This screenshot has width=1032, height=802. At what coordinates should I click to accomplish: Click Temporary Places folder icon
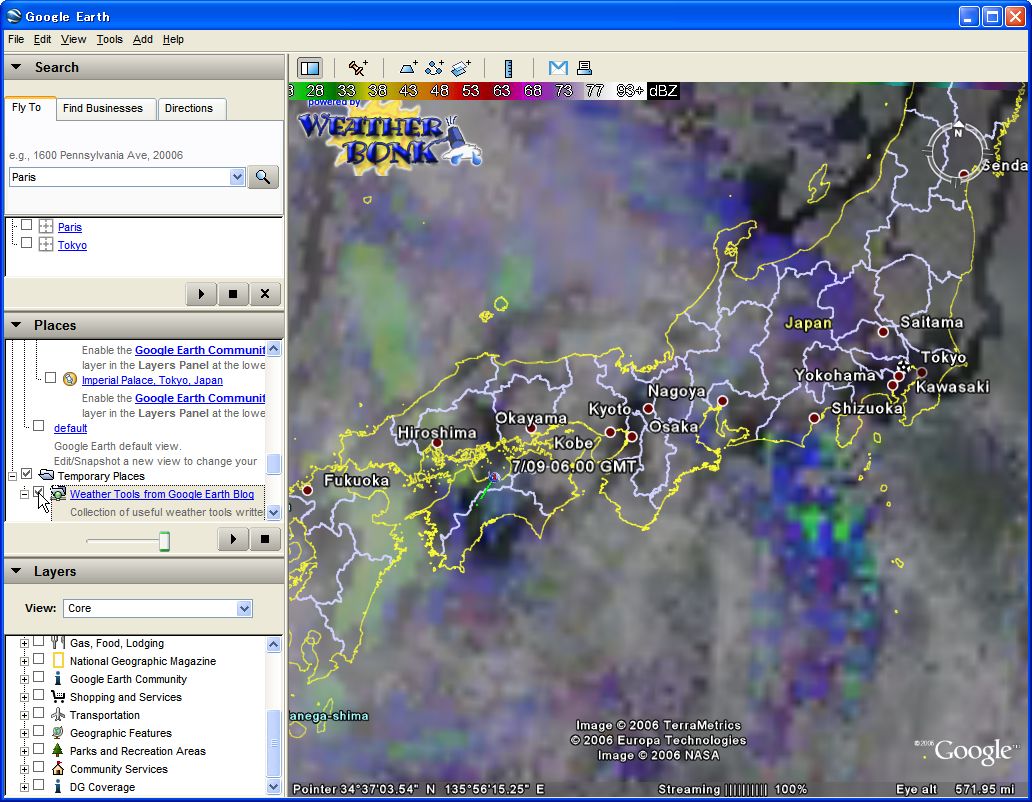pyautogui.click(x=46, y=475)
